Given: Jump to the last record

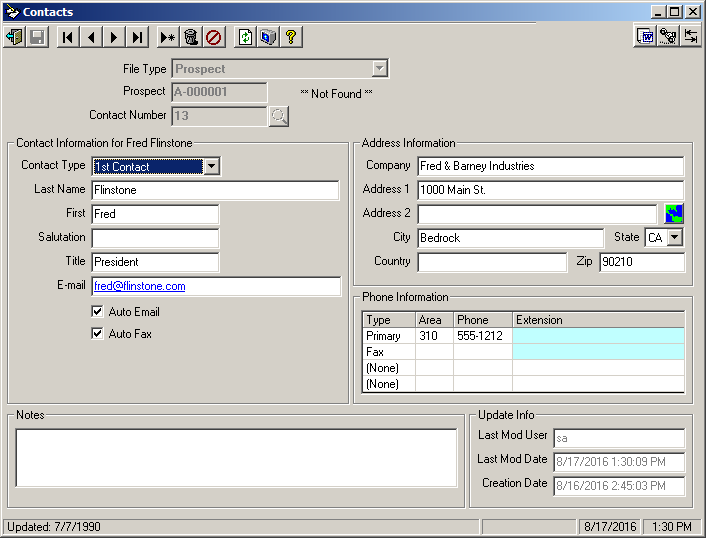Looking at the screenshot, I should coord(137,37).
